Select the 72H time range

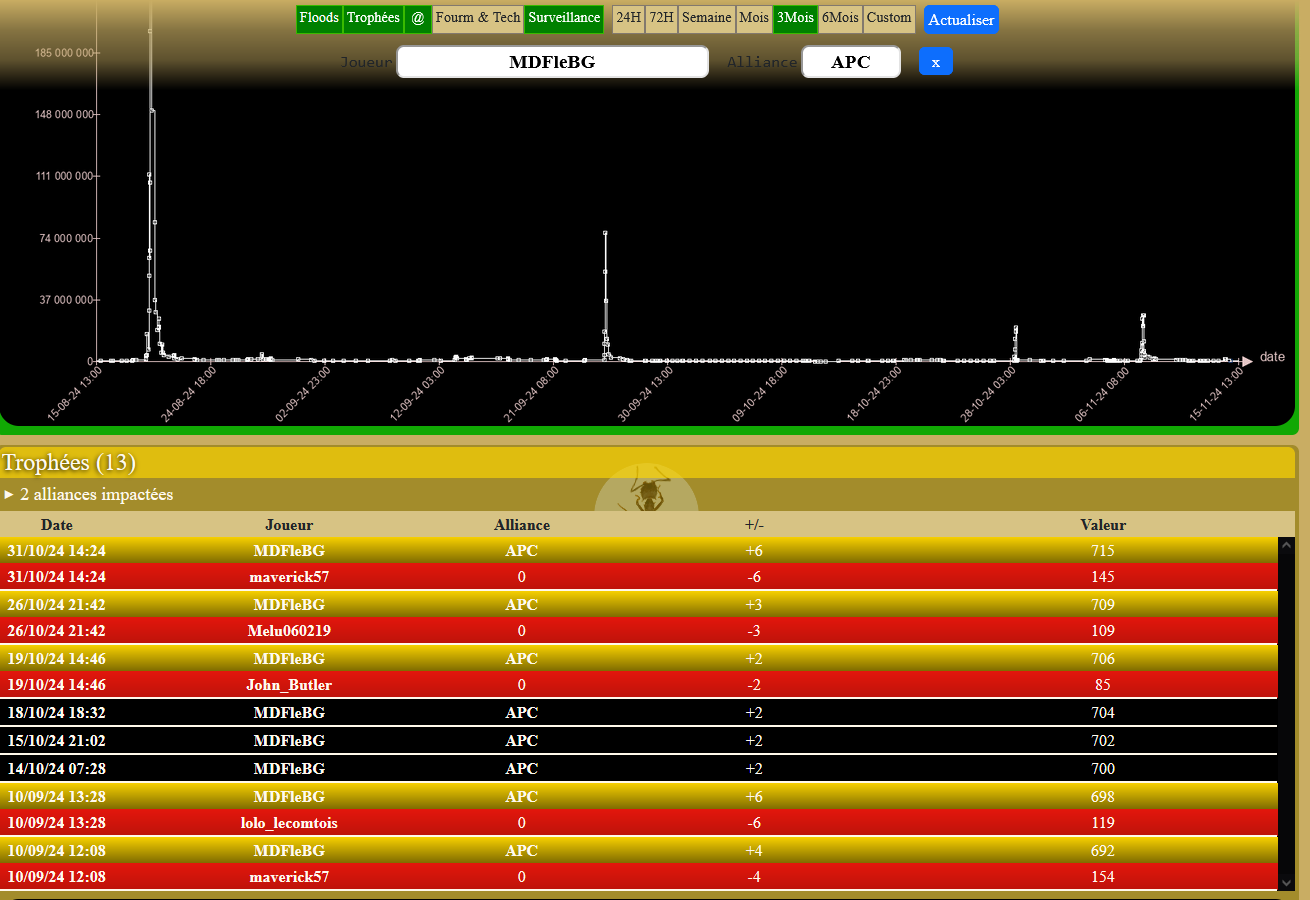click(661, 19)
